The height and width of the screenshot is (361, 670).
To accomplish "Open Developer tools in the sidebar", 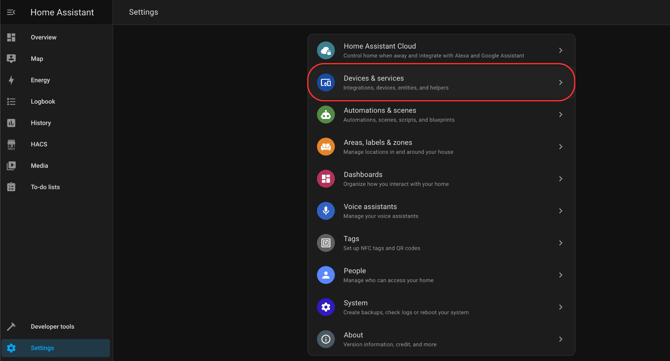I will pyautogui.click(x=52, y=327).
